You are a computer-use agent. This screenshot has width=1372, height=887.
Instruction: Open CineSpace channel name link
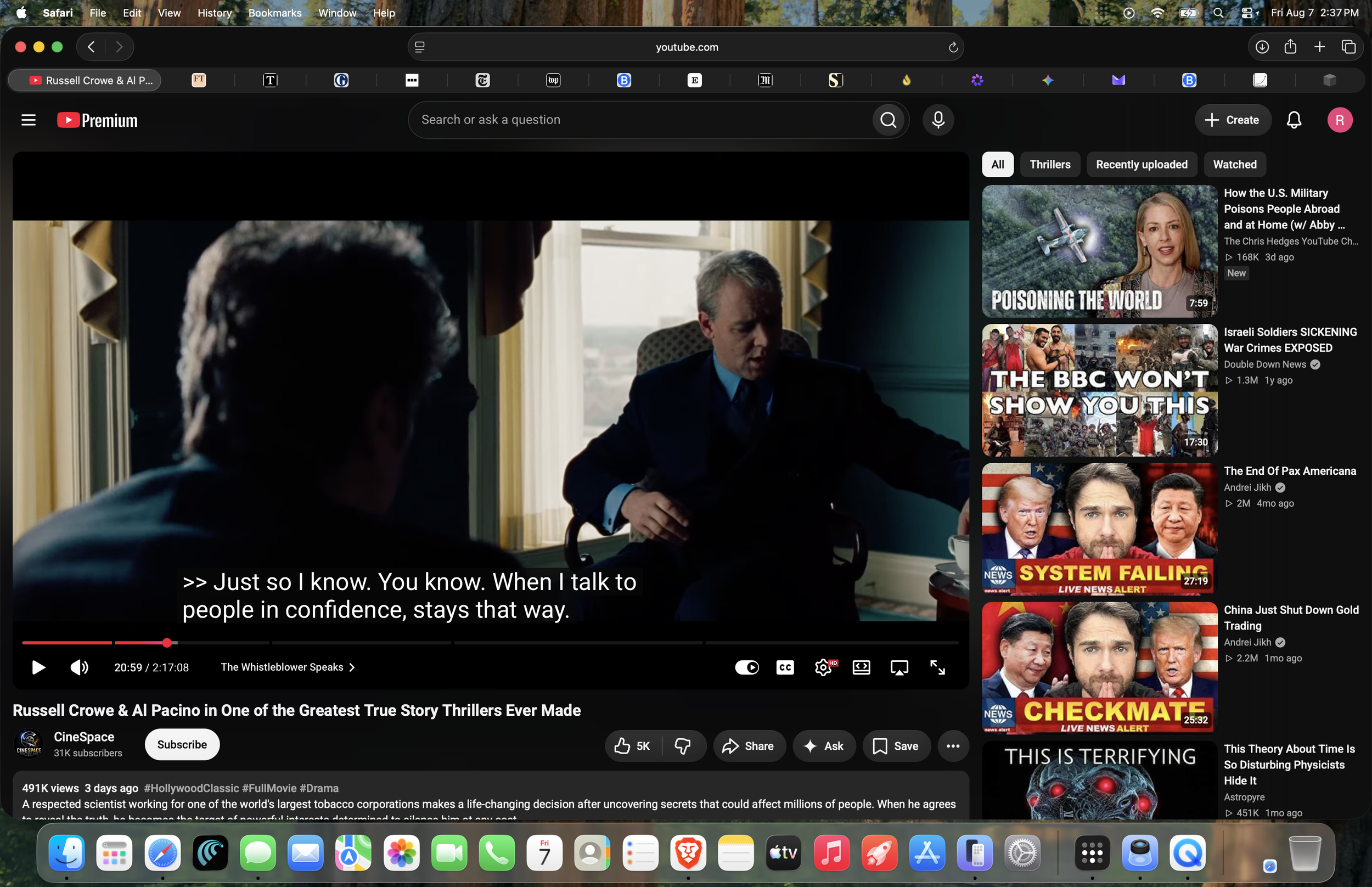84,737
